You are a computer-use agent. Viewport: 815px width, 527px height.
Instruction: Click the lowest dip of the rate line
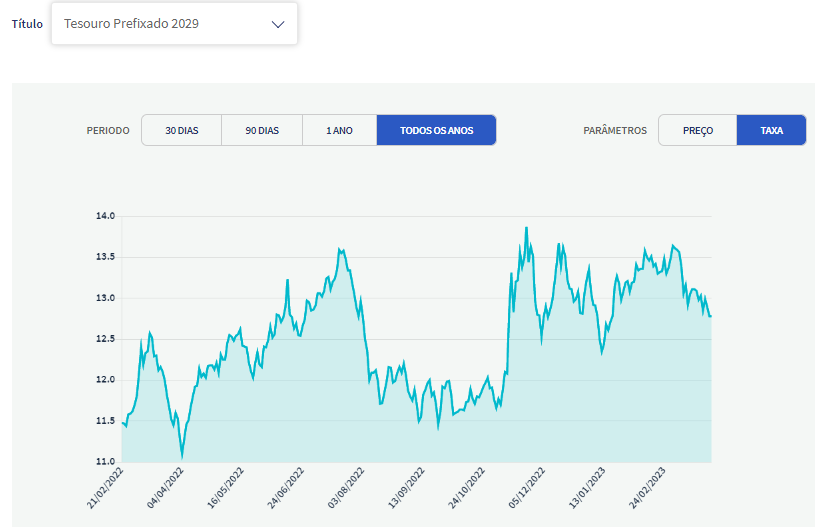point(182,458)
